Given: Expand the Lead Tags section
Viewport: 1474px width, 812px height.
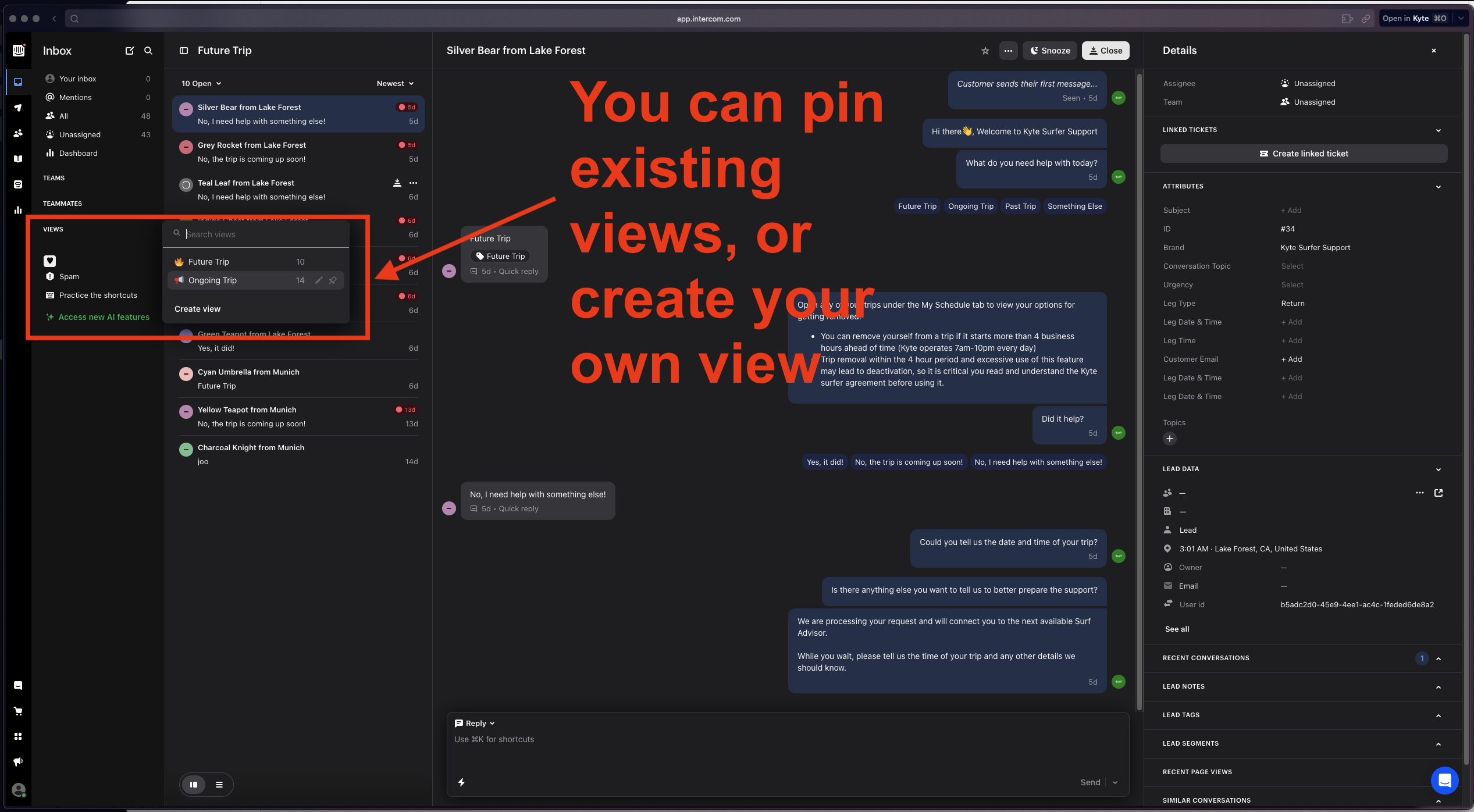Looking at the screenshot, I should 1439,715.
